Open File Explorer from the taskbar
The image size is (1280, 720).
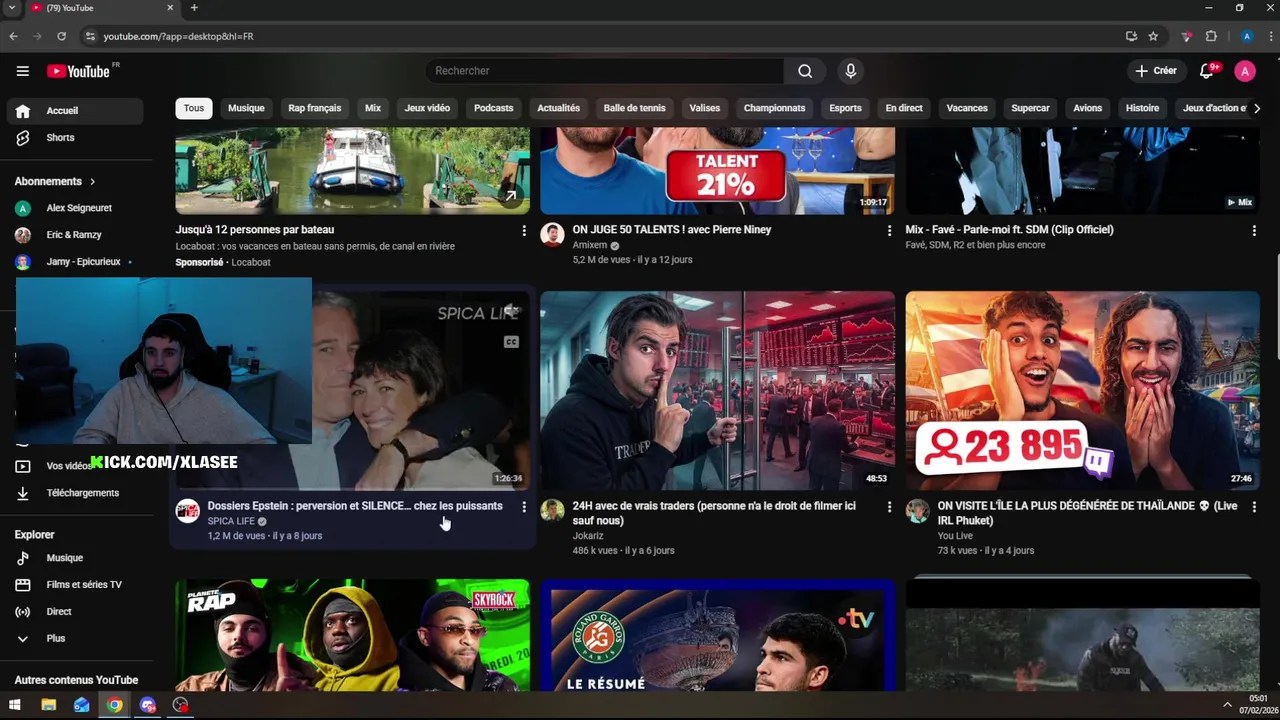48,705
